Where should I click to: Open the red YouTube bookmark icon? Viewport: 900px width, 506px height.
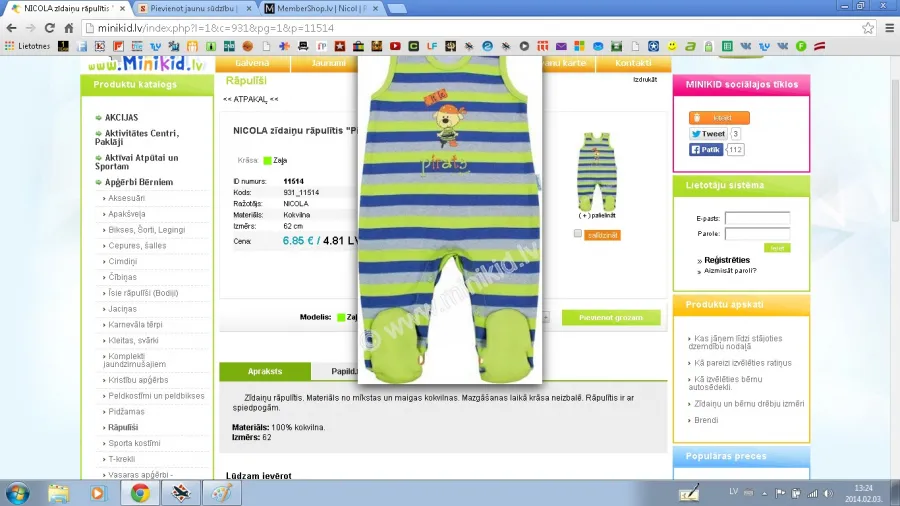tap(395, 46)
